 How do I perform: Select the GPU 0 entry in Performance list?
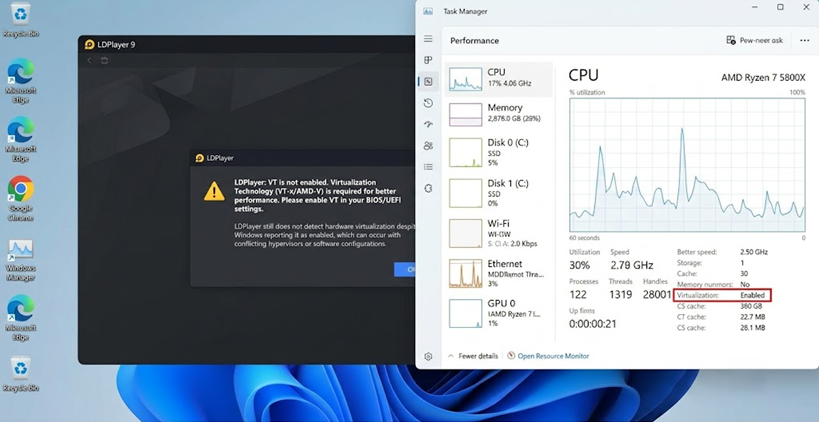click(498, 313)
